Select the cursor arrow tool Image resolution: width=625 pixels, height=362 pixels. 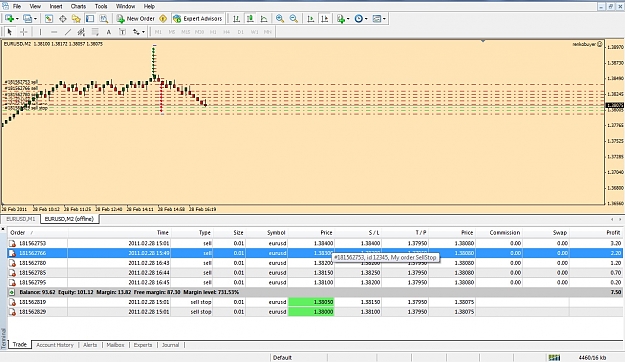[10, 32]
